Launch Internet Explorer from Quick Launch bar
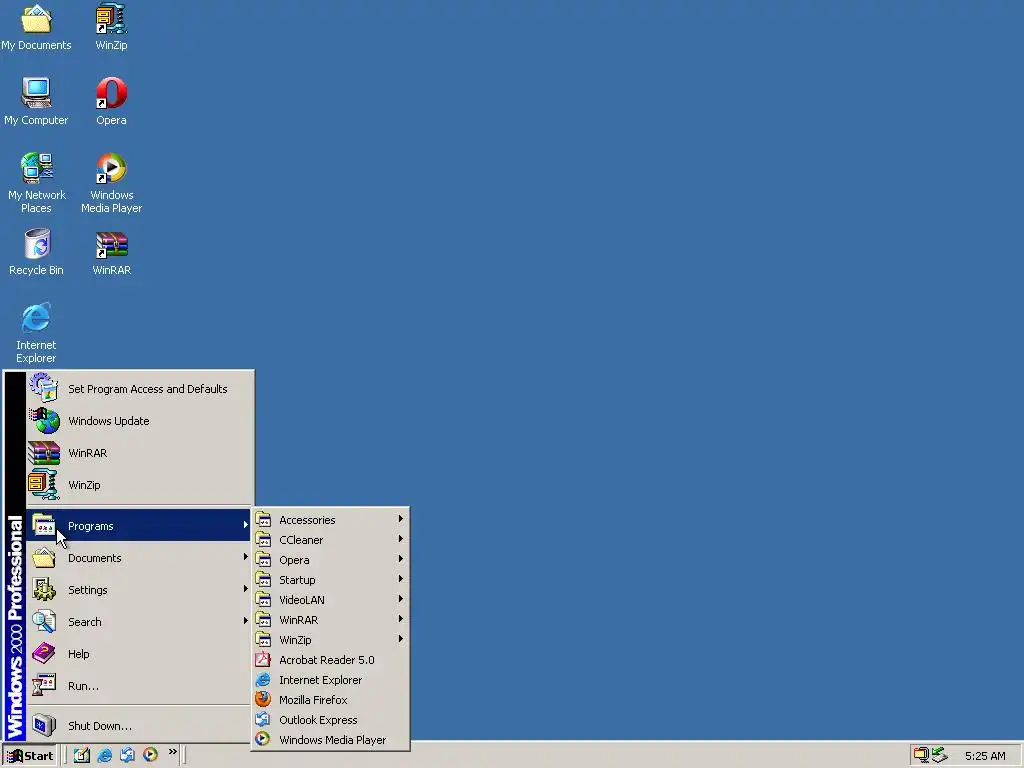1024x768 pixels. point(104,755)
